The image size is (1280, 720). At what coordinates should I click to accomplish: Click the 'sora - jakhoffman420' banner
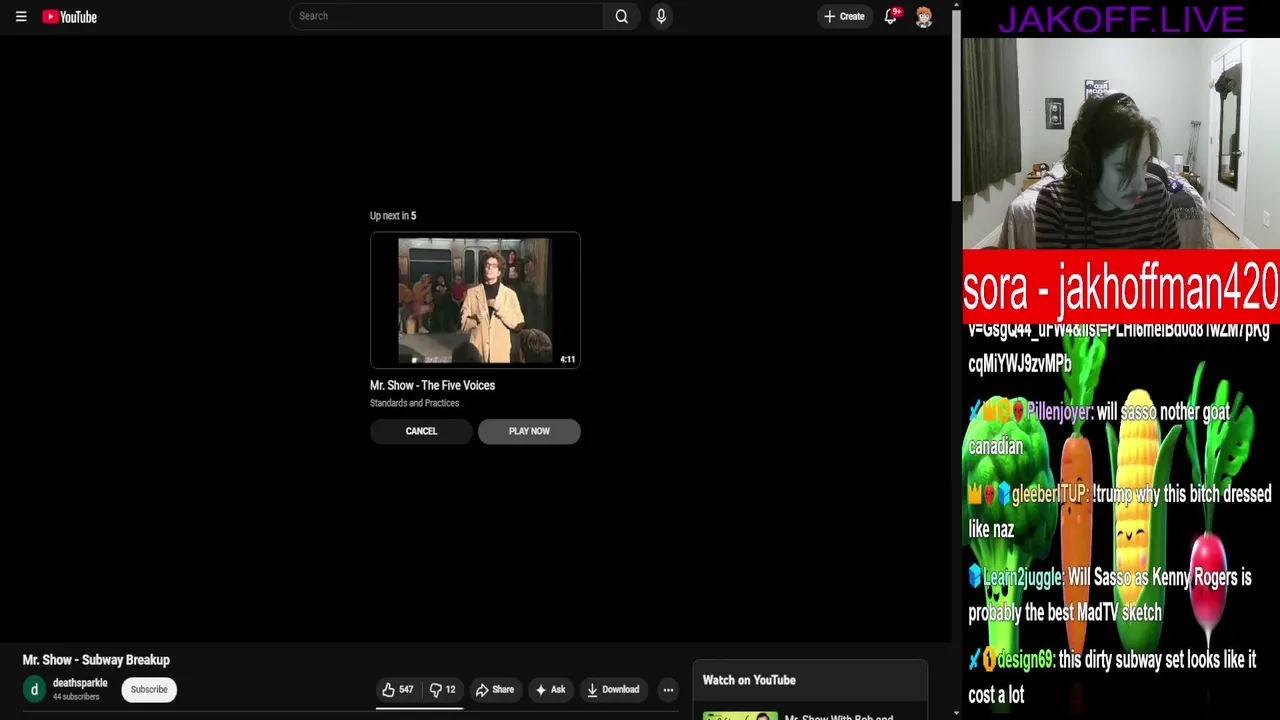(x=1121, y=288)
